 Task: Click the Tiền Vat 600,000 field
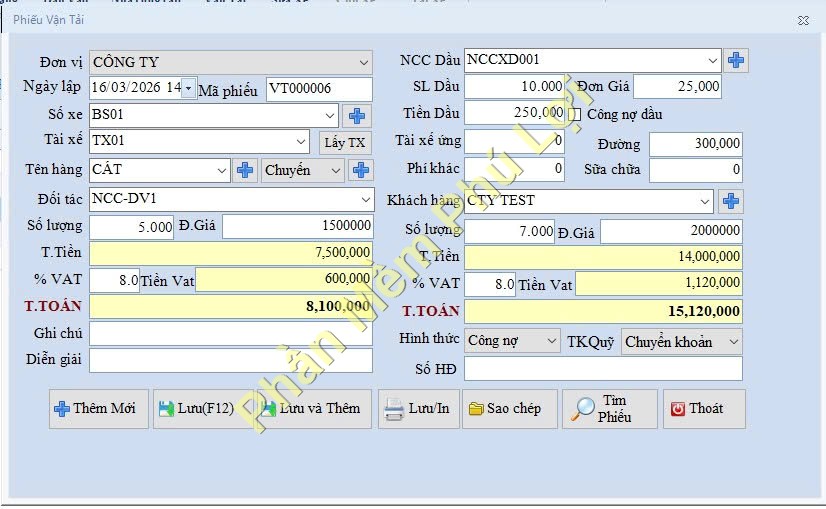click(284, 279)
